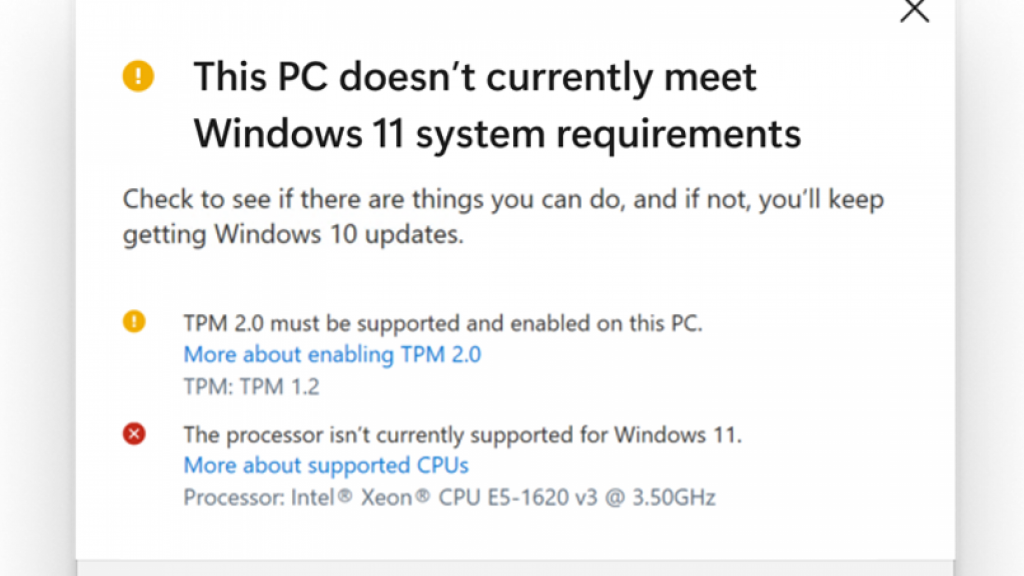The width and height of the screenshot is (1024, 576).
Task: Open the More about enabling TPM 2.0 link
Action: pyautogui.click(x=332, y=354)
